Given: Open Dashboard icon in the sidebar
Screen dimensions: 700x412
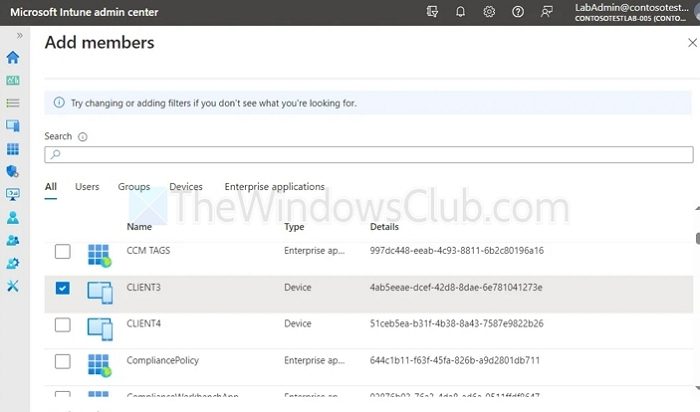Looking at the screenshot, I should click(13, 80).
